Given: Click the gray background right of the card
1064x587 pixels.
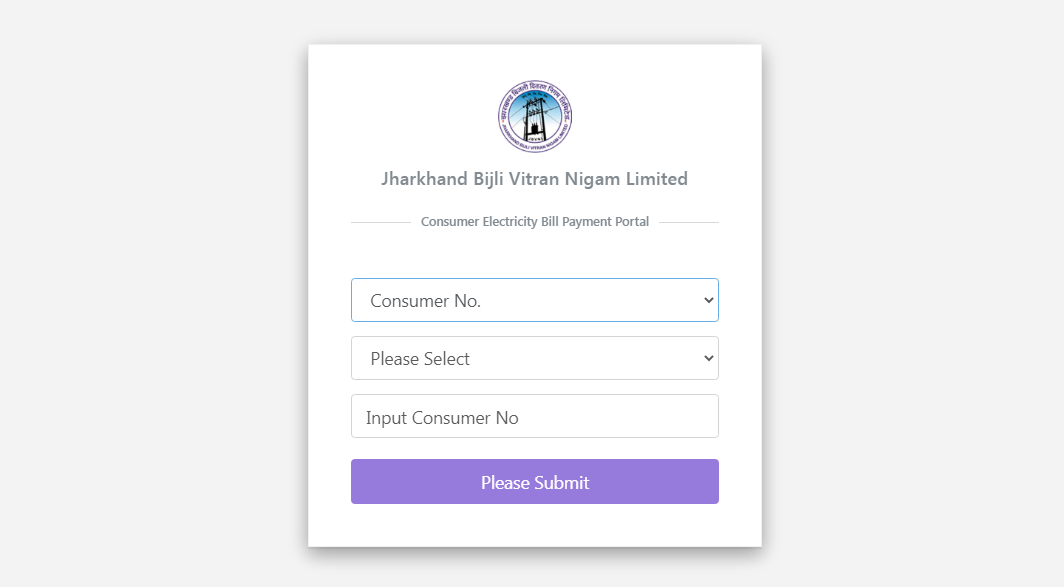Looking at the screenshot, I should 910,300.
